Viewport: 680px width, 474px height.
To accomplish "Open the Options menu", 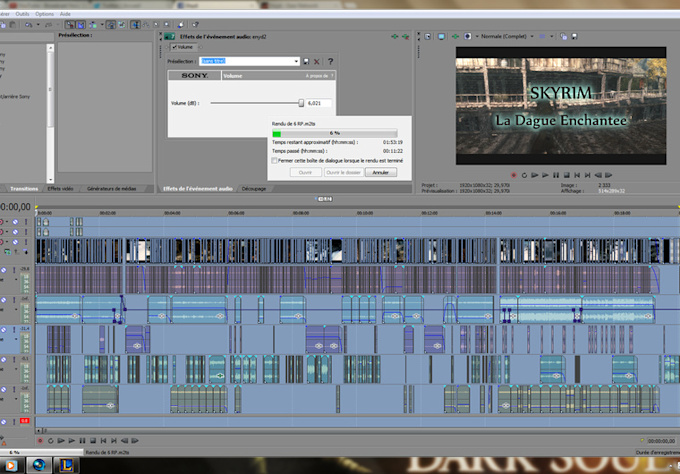I will click(x=45, y=14).
